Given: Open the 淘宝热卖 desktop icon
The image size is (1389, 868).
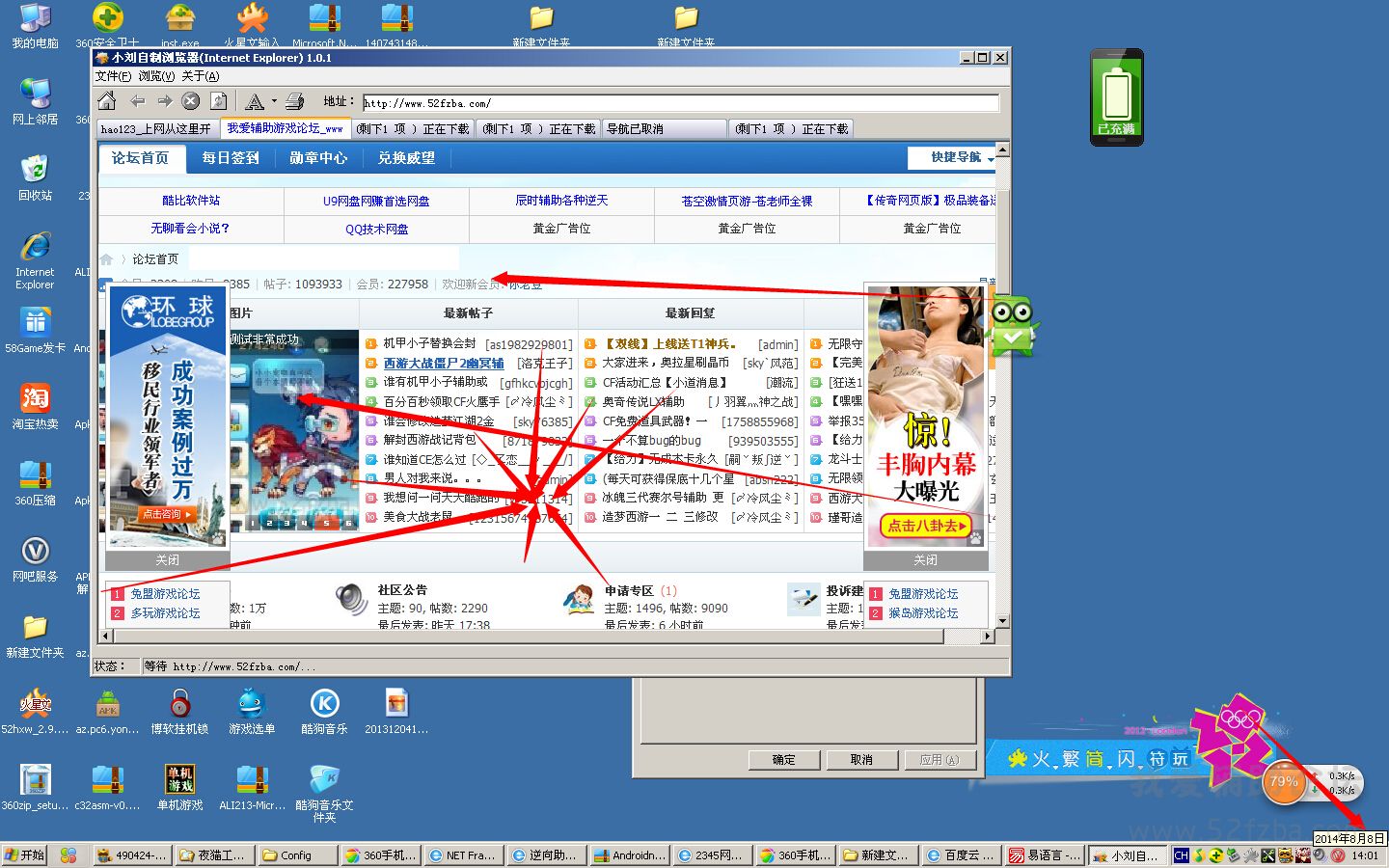Looking at the screenshot, I should pyautogui.click(x=35, y=406).
